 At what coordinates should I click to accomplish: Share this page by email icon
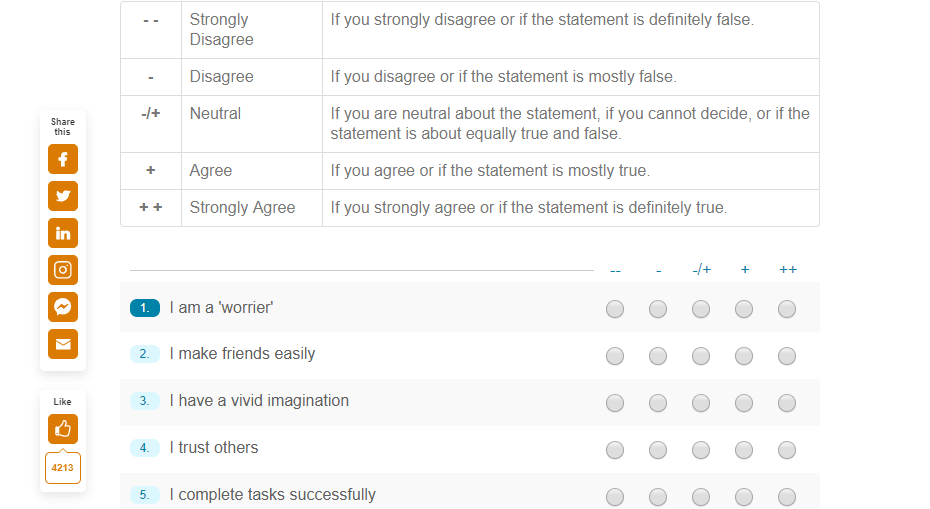[x=62, y=344]
